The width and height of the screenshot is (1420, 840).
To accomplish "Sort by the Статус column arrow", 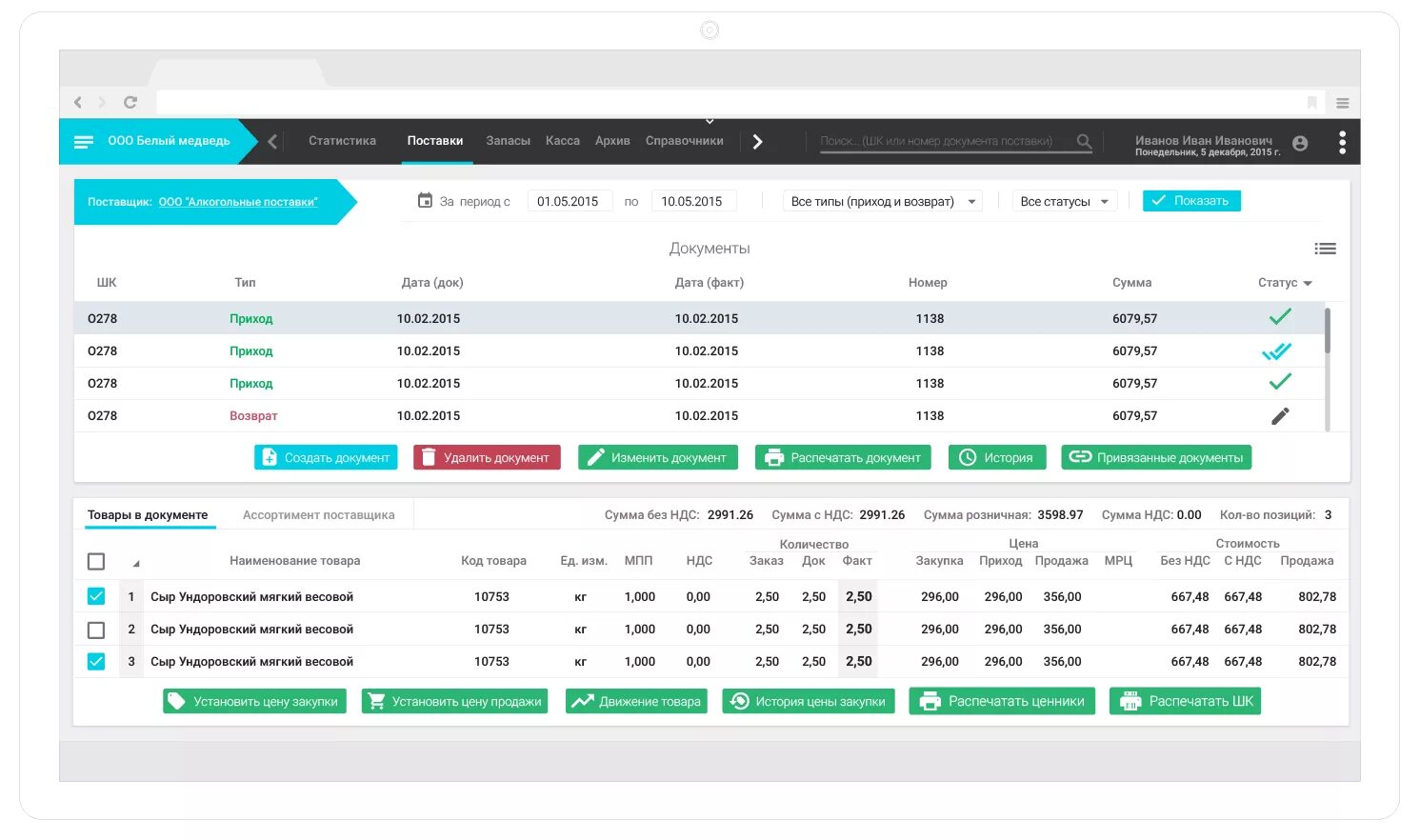I will pyautogui.click(x=1308, y=284).
